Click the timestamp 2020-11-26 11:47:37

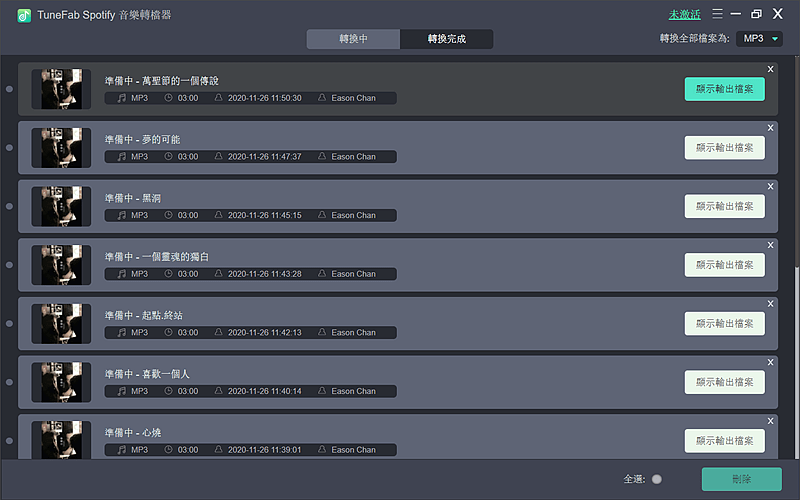tap(265, 157)
